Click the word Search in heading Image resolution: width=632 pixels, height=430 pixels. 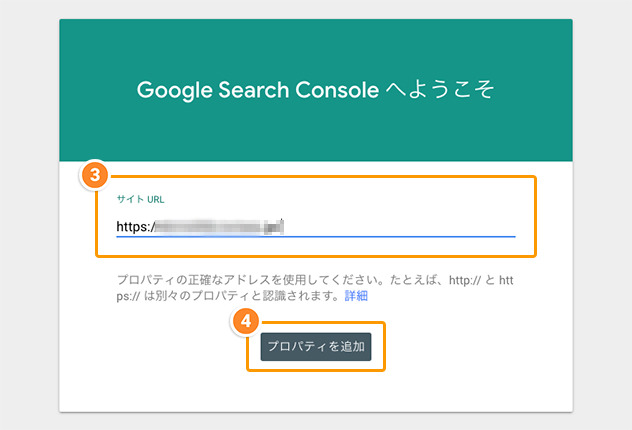click(x=254, y=89)
